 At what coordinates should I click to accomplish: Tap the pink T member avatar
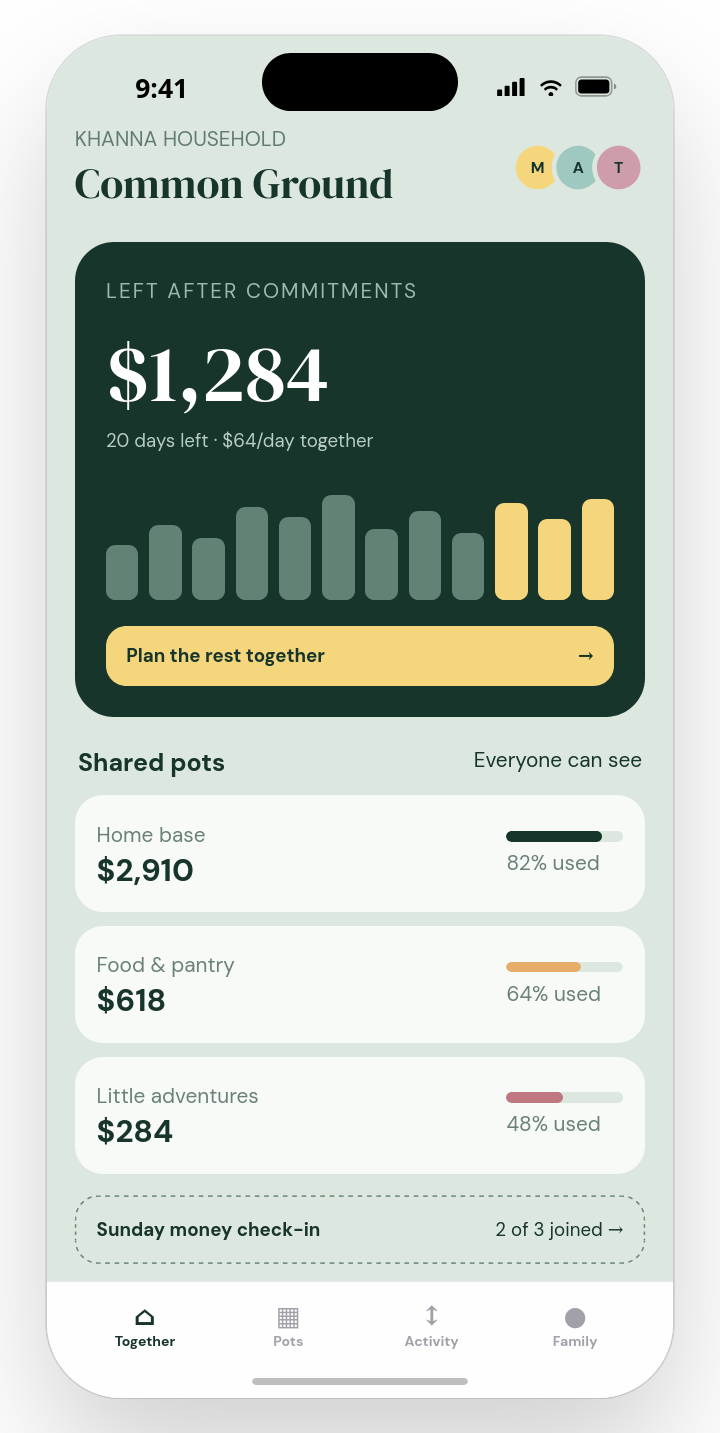(x=619, y=168)
